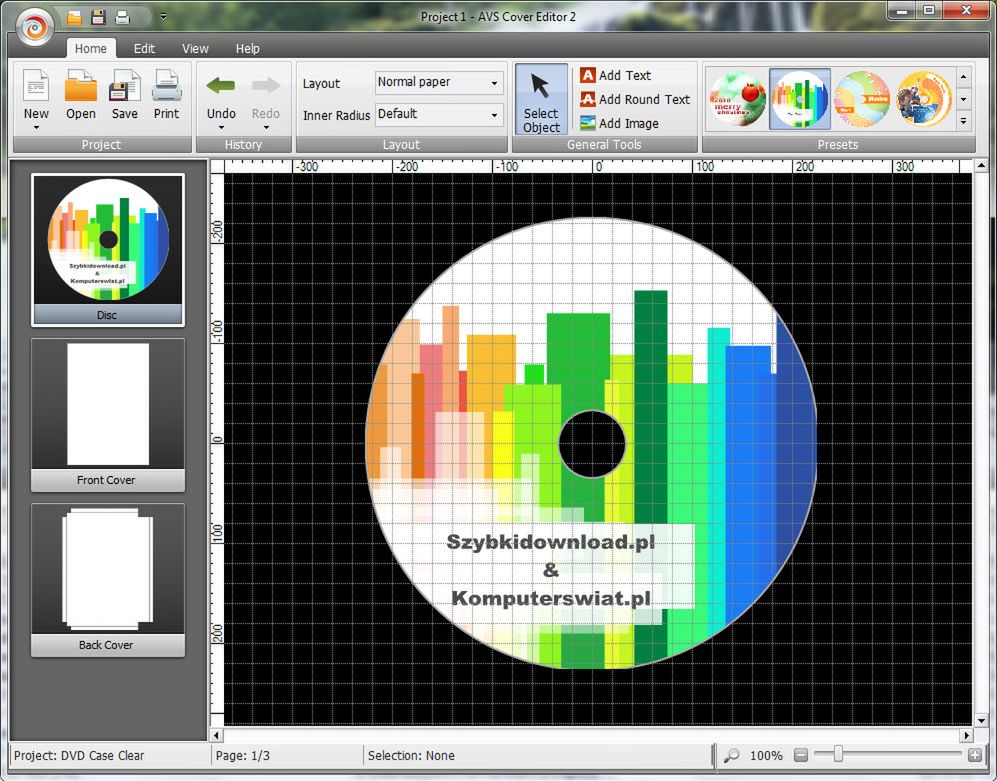This screenshot has height=781, width=997.
Task: Click the 100% zoom value
Action: (x=766, y=756)
